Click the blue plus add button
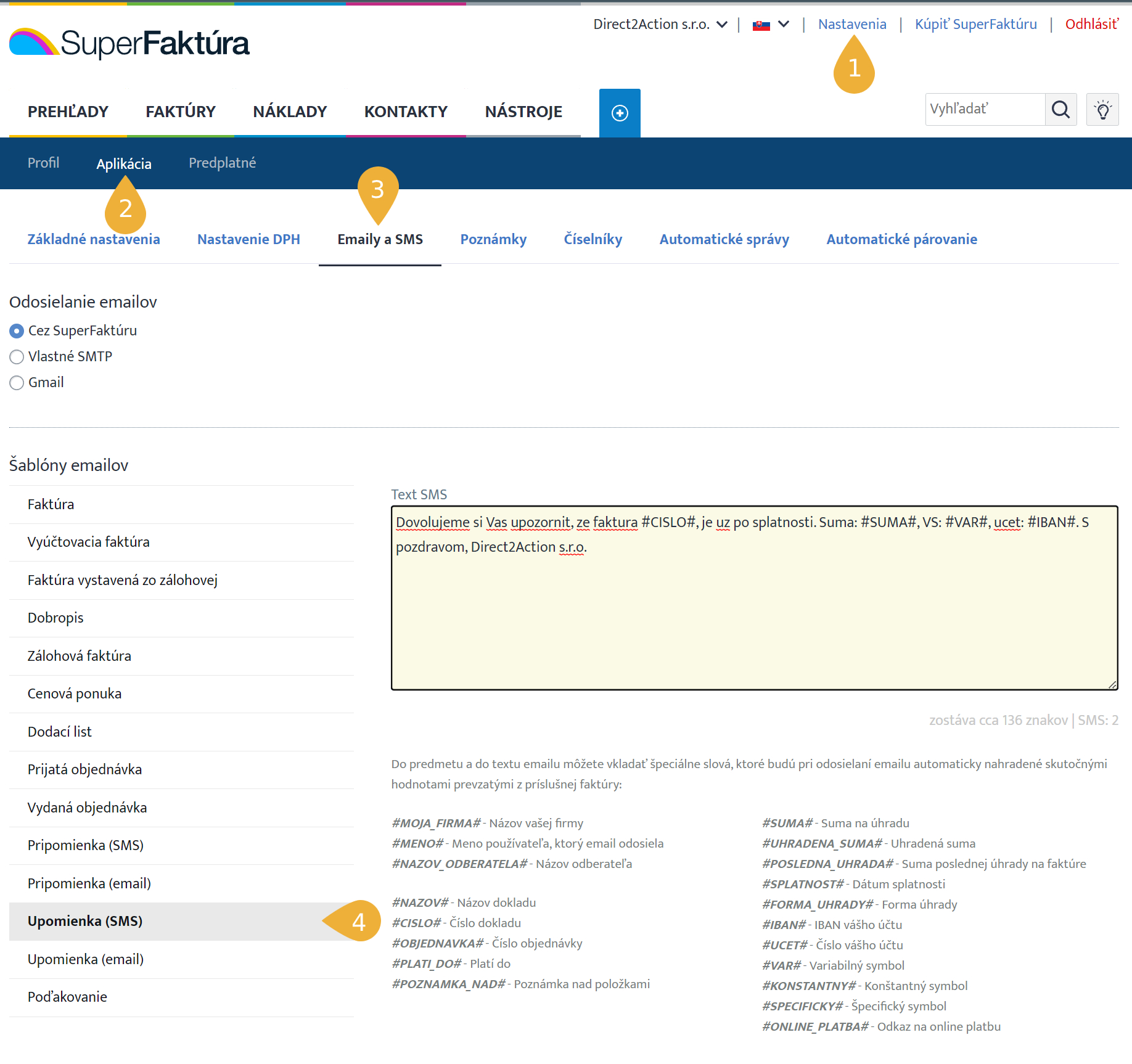This screenshot has width=1132, height=1064. pos(620,113)
